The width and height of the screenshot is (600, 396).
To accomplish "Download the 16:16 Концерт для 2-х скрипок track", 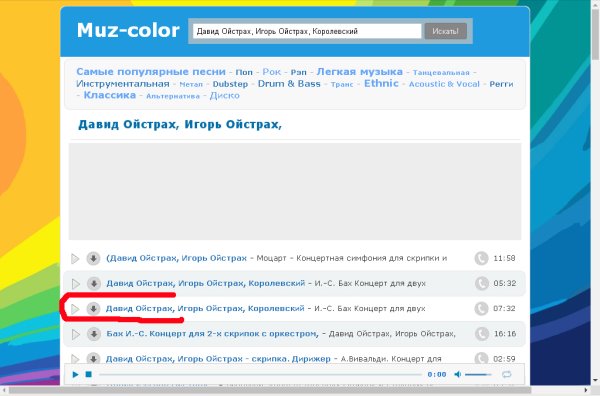I will click(x=93, y=334).
